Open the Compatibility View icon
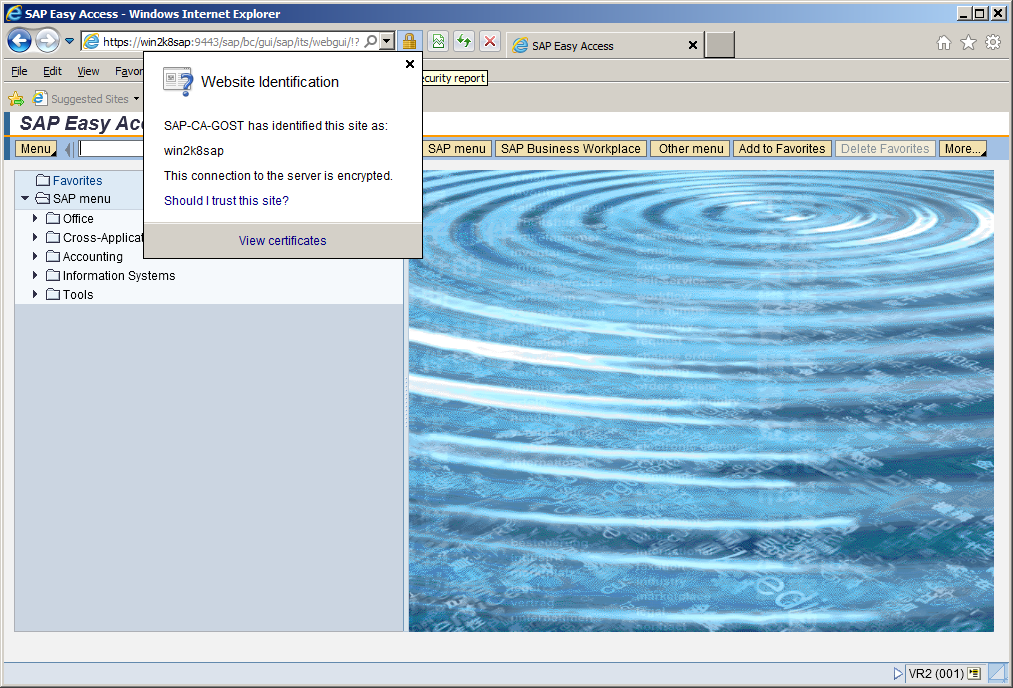Screen dimensions: 1013x688 [438, 41]
